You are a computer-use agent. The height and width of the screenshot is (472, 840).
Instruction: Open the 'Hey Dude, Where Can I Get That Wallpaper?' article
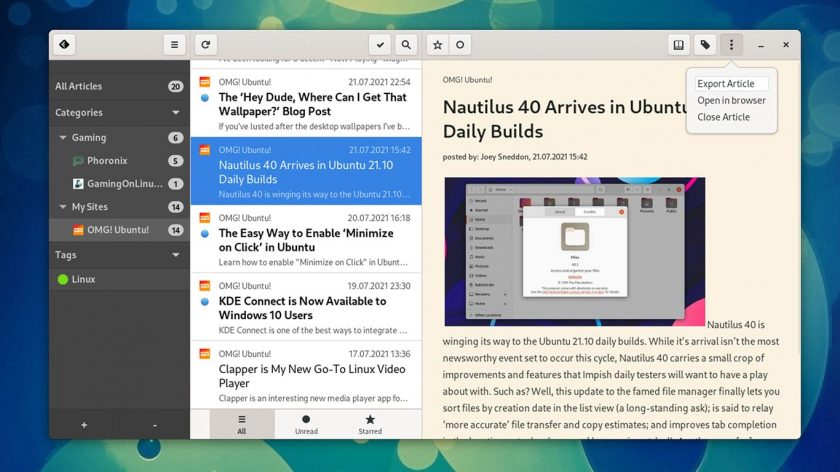(306, 103)
